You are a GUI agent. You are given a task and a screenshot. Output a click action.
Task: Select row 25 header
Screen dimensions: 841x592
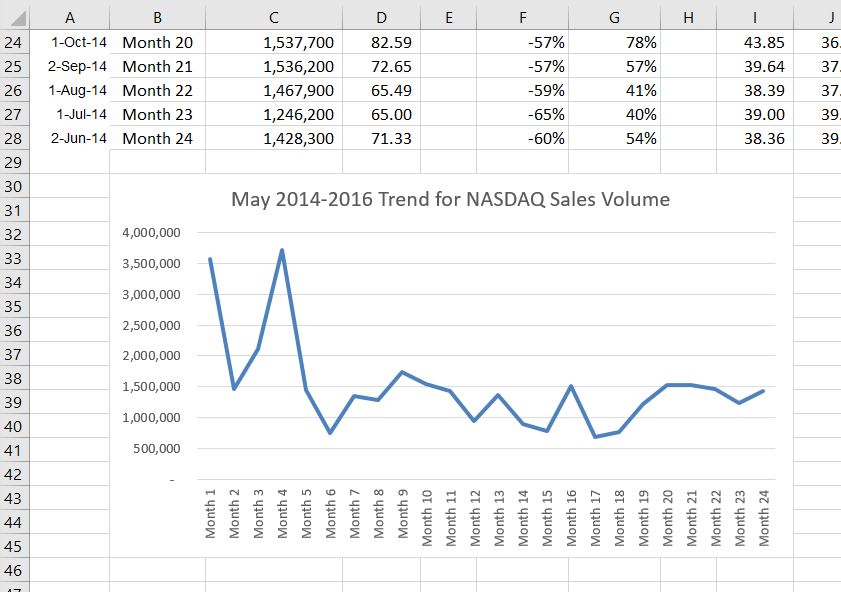[x=14, y=66]
